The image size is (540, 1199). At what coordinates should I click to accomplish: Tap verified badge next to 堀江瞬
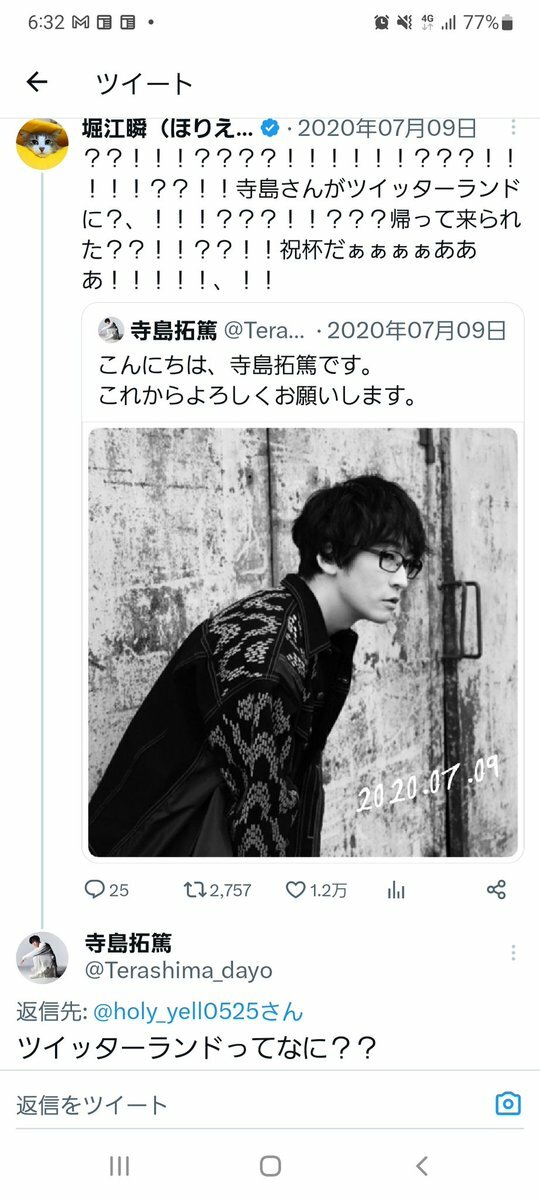(x=270, y=128)
